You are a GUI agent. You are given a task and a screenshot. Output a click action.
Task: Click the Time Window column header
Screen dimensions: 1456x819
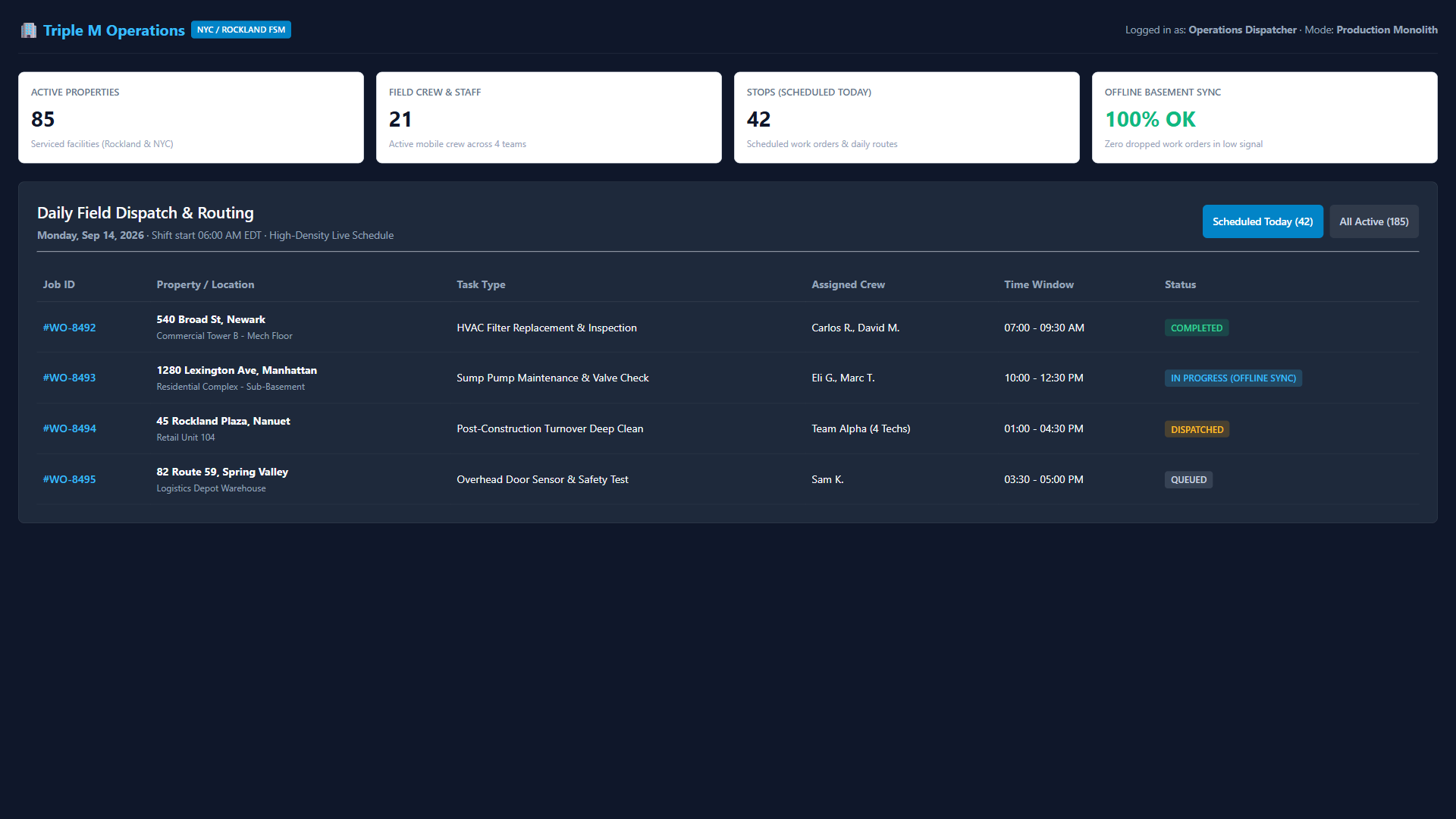coord(1039,284)
